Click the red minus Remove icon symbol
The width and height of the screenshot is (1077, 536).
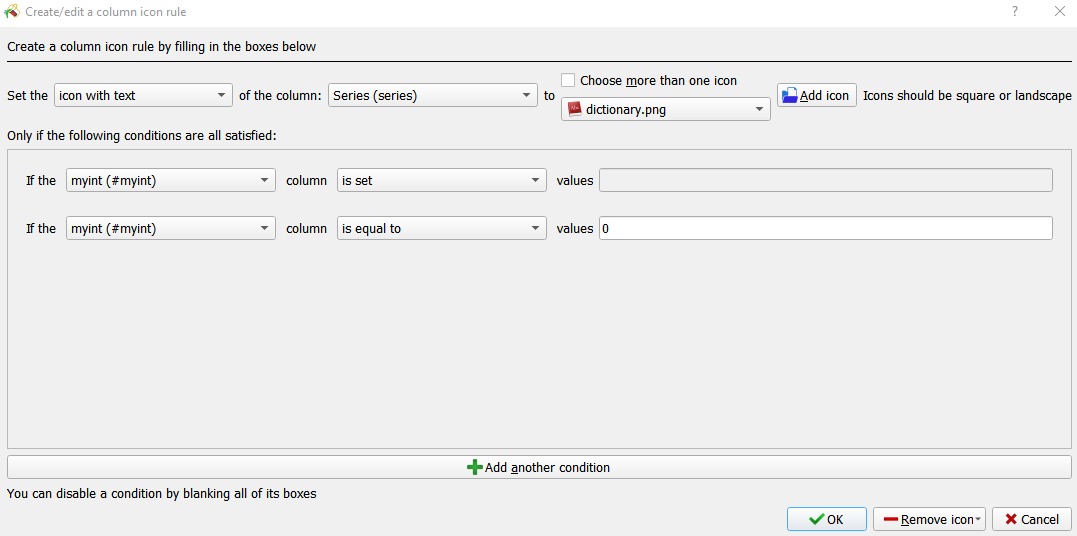click(890, 519)
